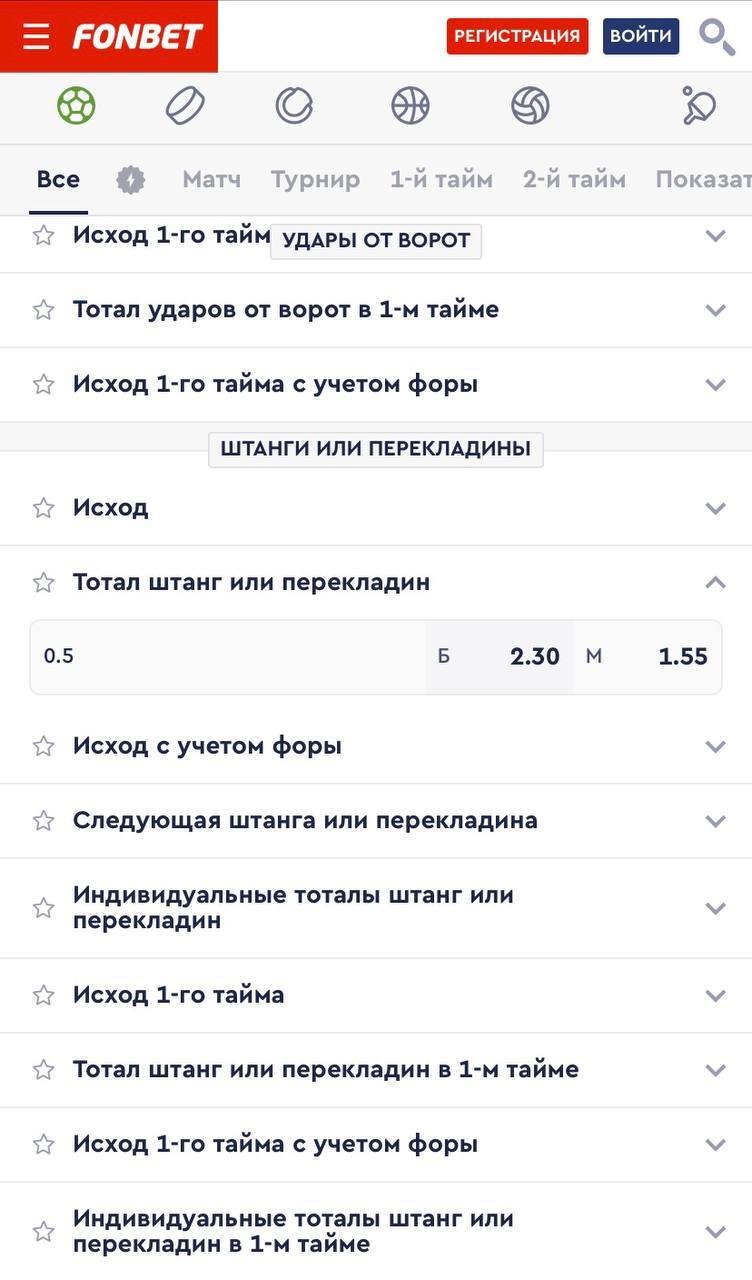Switch to the 1-й тайм tab
This screenshot has width=752, height=1280.
pos(441,180)
